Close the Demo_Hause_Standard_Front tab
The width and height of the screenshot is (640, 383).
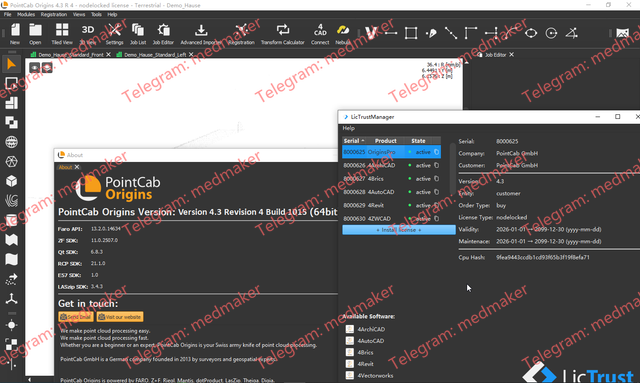click(108, 55)
